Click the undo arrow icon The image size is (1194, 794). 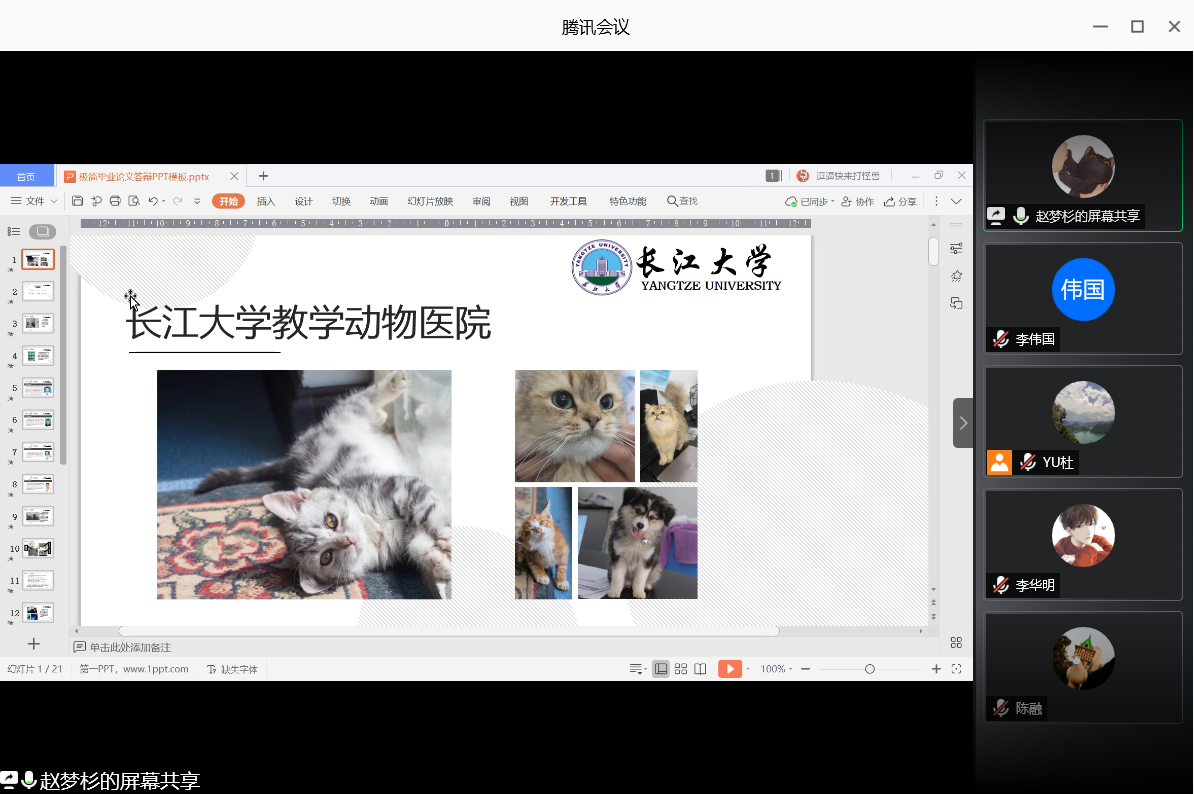153,201
